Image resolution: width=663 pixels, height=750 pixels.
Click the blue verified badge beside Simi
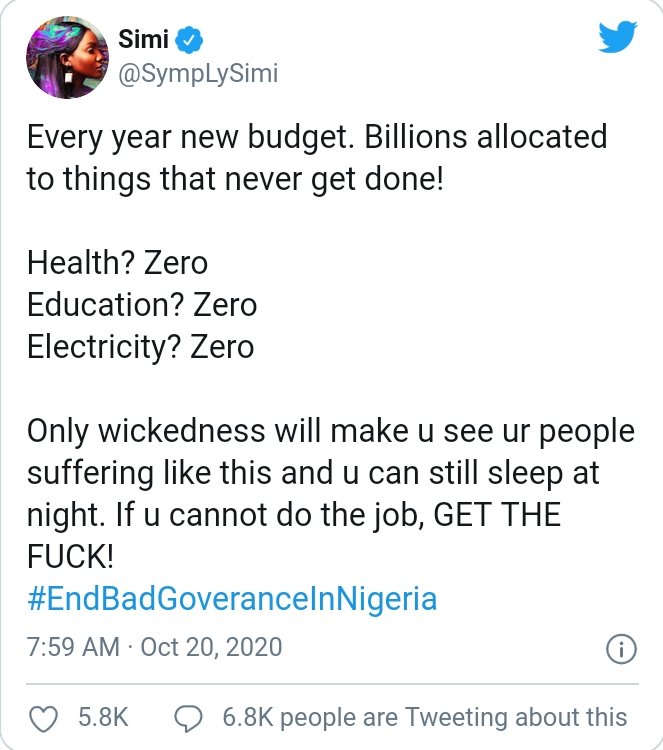[x=190, y=40]
